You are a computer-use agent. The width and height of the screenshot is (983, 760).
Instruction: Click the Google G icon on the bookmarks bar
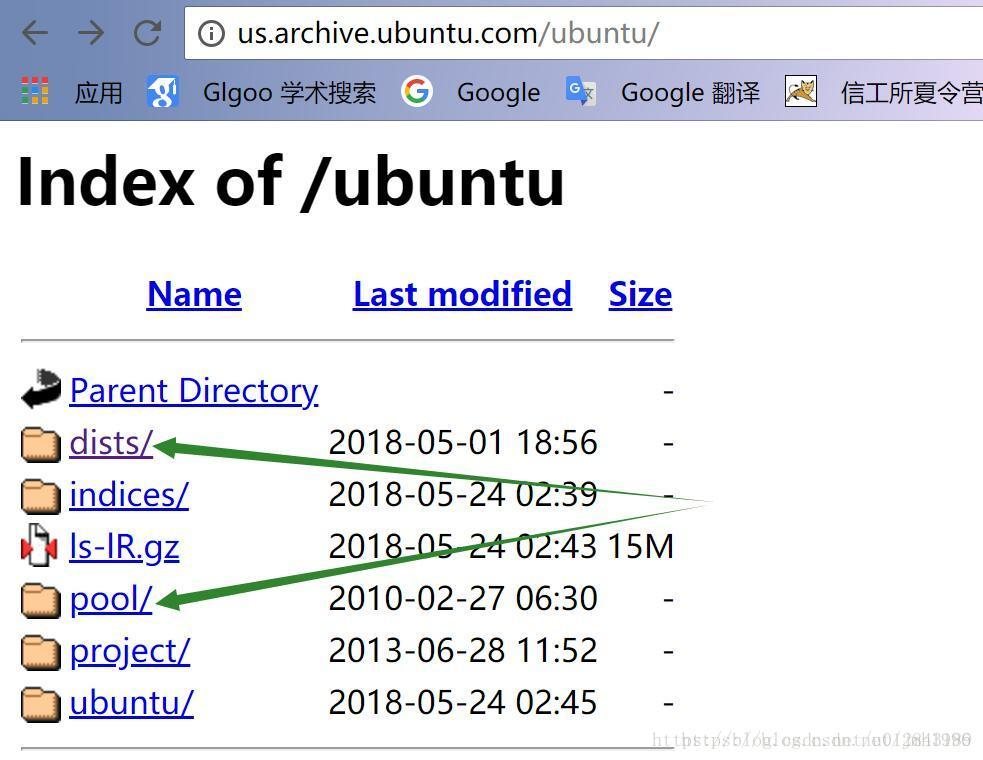[x=417, y=92]
